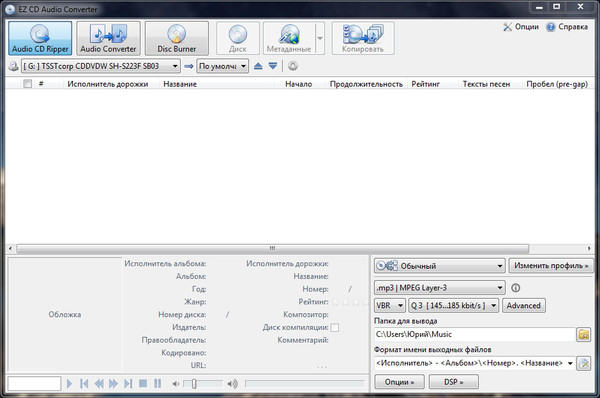
Task: Click the DSP » button
Action: pos(454,382)
